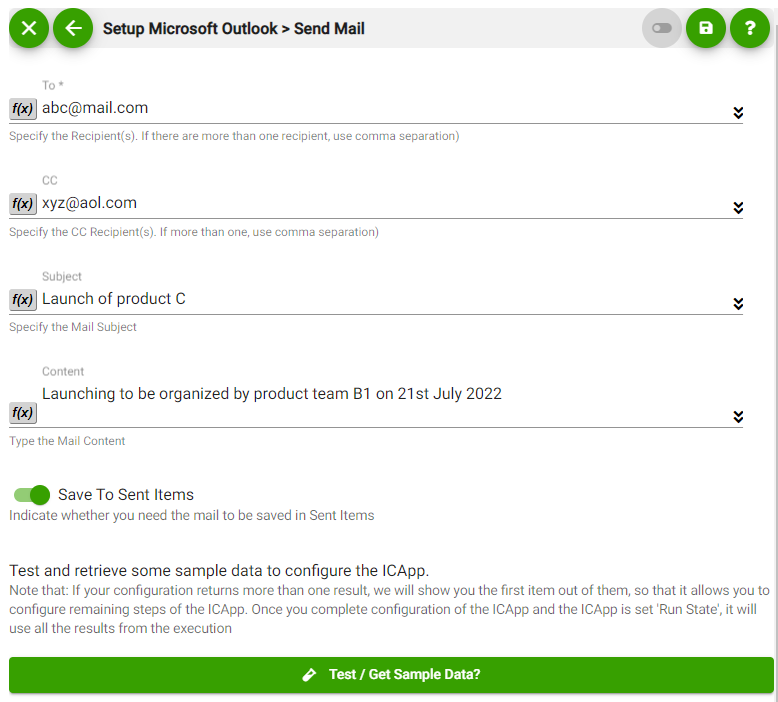Expand the Content field options chevron
The height and width of the screenshot is (702, 778).
pyautogui.click(x=738, y=417)
